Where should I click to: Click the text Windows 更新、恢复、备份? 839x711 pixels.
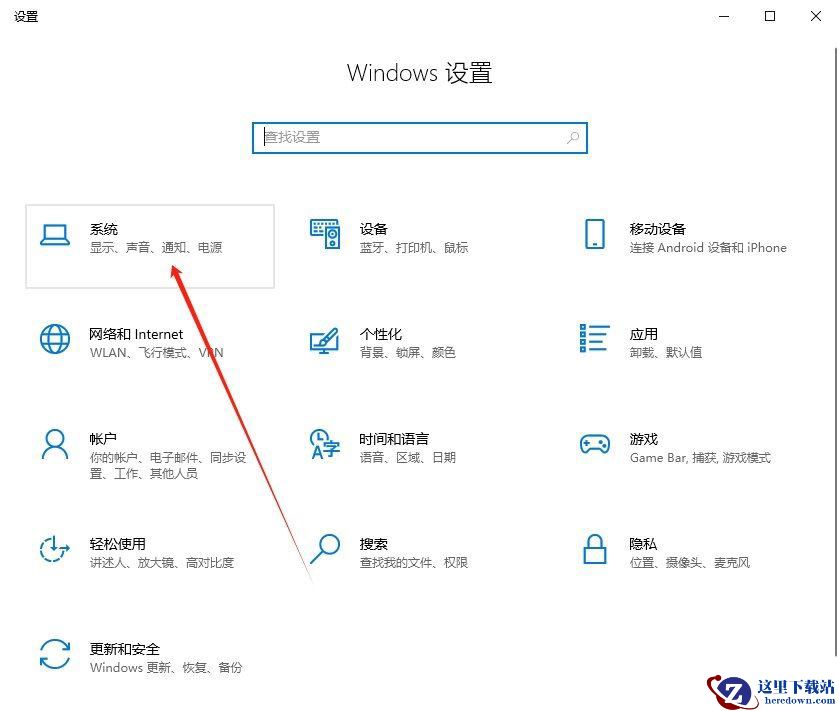click(x=166, y=667)
